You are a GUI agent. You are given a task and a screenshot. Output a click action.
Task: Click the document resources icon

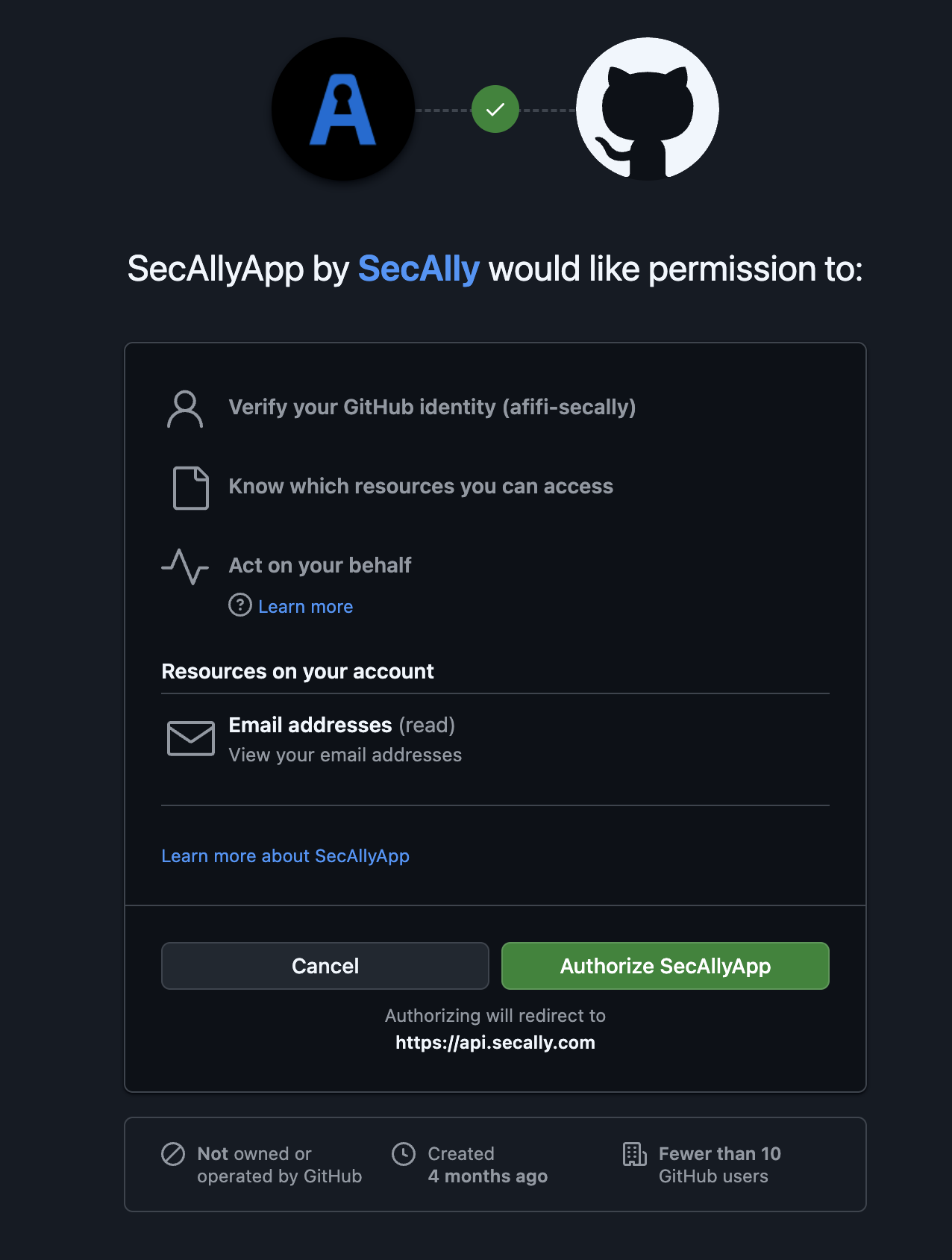pyautogui.click(x=190, y=487)
